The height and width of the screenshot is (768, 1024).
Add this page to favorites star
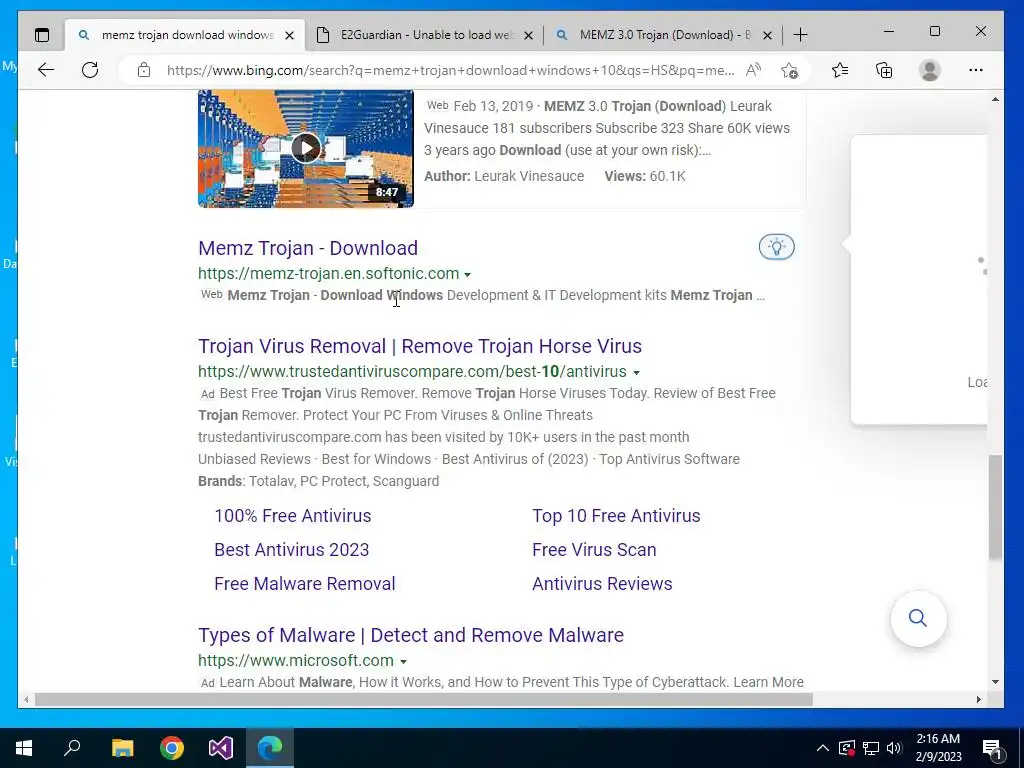click(x=790, y=70)
